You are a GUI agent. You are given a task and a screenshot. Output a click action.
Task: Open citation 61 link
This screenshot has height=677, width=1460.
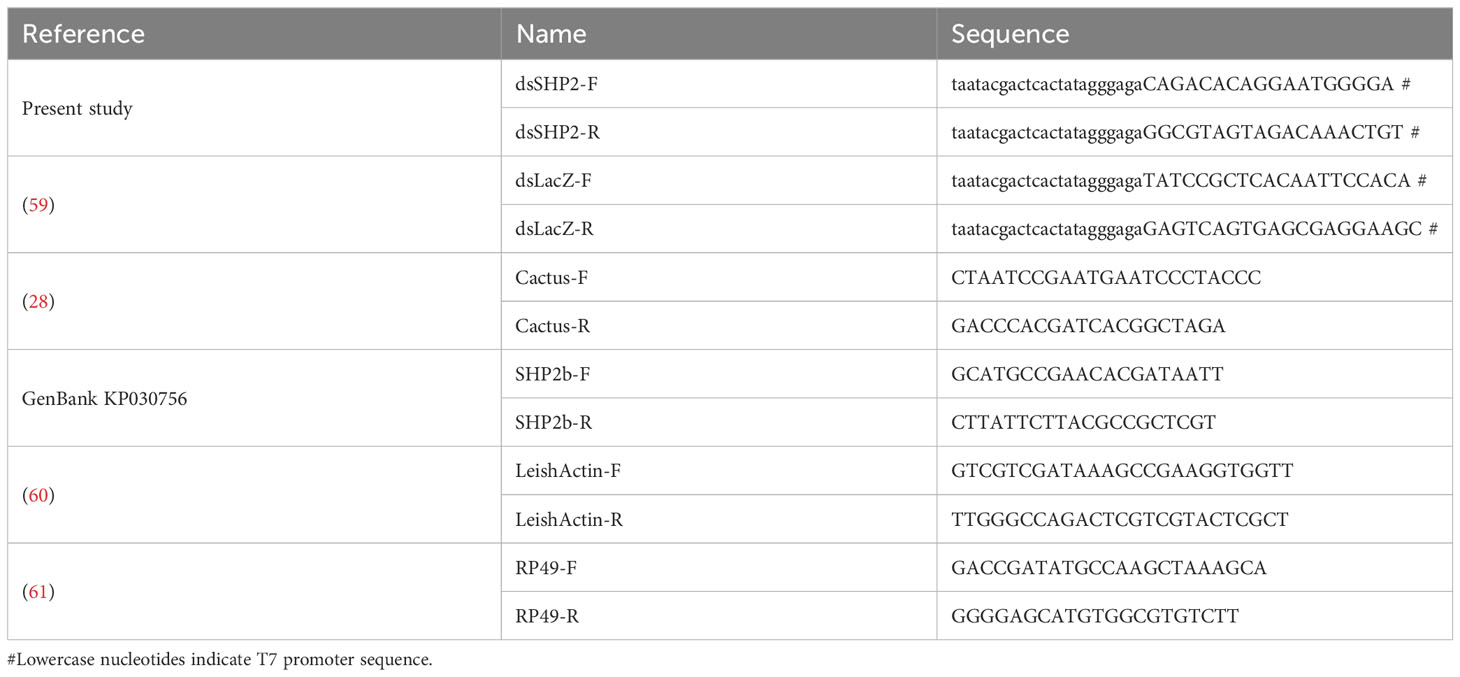click(x=38, y=592)
